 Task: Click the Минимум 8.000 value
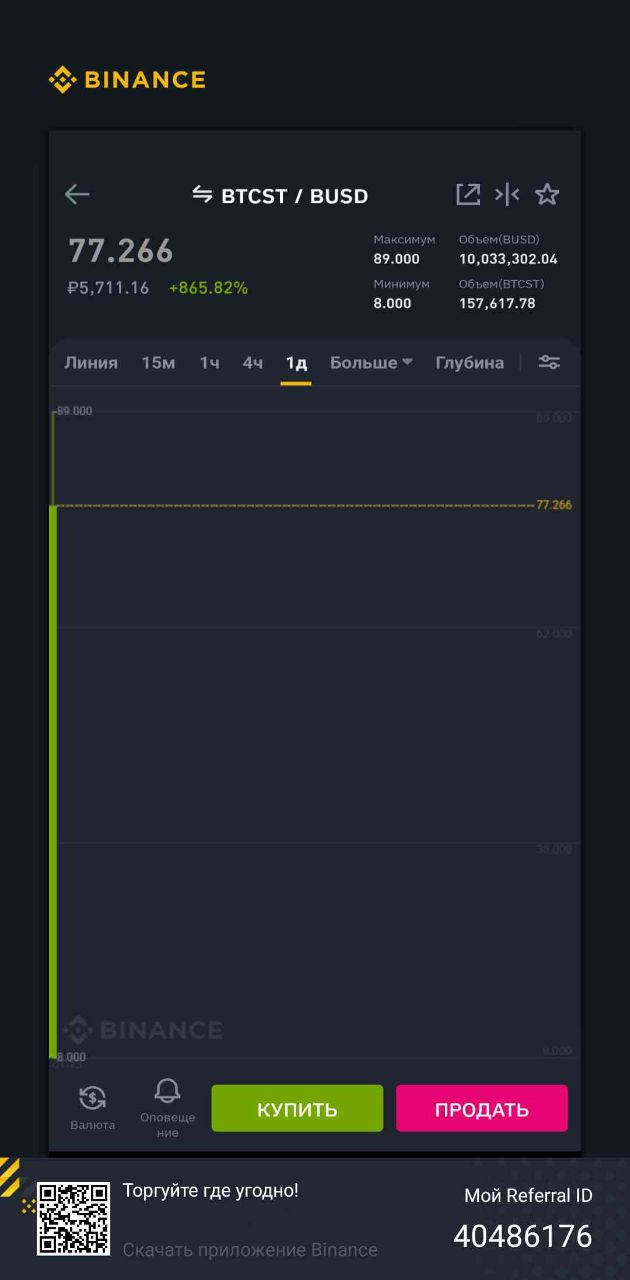pos(392,303)
